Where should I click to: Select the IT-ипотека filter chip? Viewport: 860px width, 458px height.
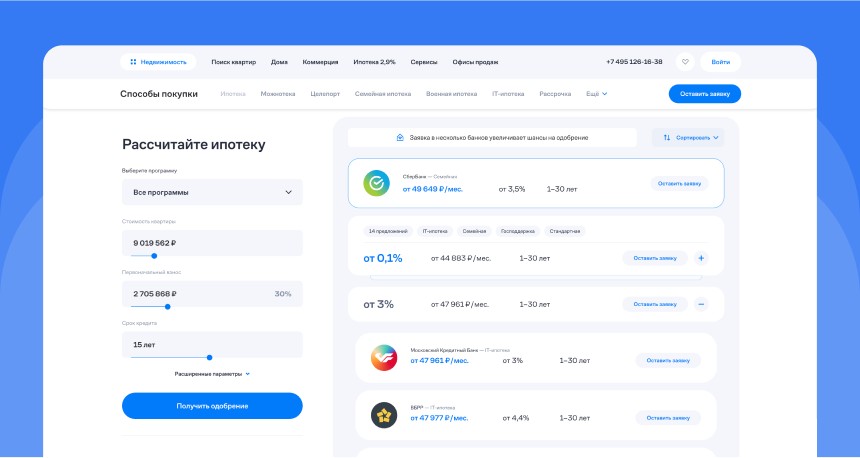pos(435,231)
